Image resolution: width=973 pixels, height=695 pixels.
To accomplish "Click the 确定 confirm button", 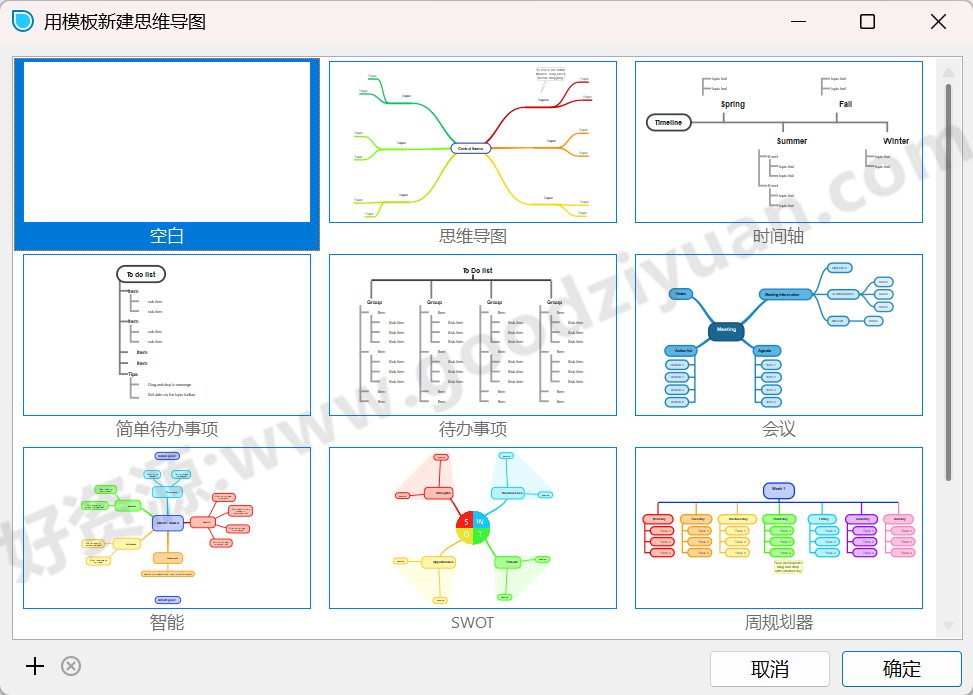I will [899, 668].
